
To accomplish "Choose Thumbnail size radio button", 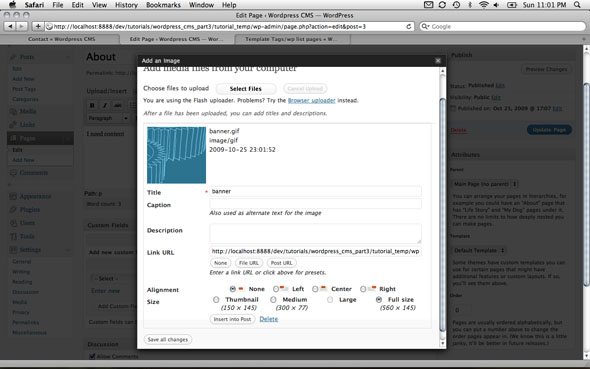I will (216, 300).
